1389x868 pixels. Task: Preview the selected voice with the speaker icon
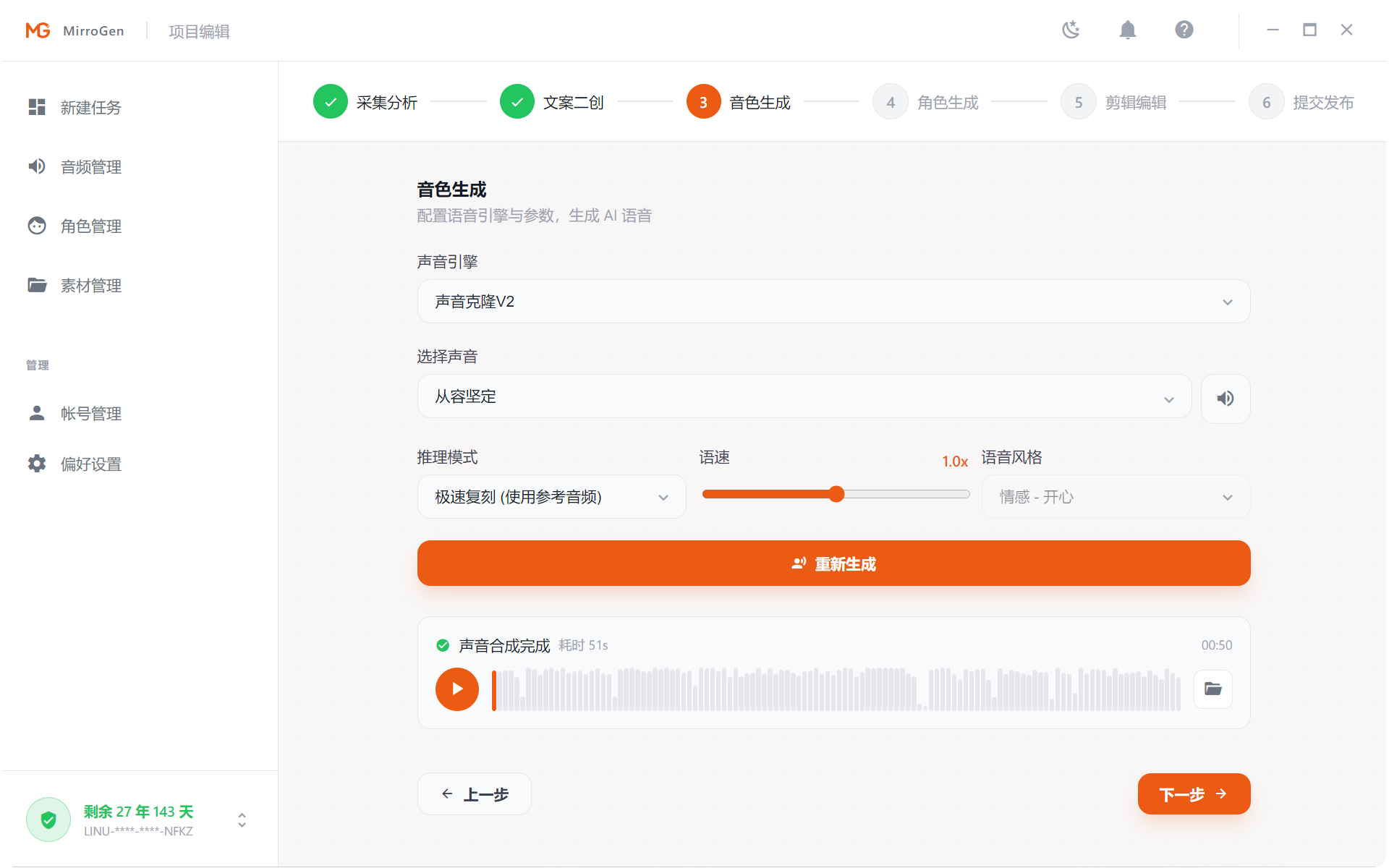1225,398
